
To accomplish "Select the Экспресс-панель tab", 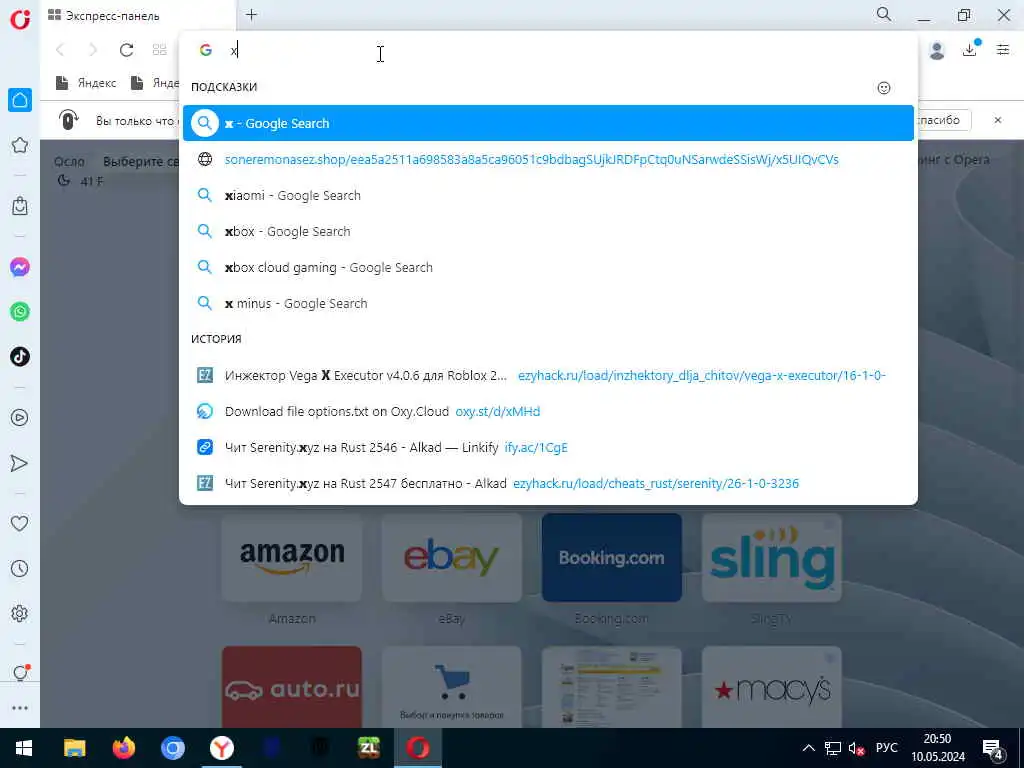I will [138, 15].
